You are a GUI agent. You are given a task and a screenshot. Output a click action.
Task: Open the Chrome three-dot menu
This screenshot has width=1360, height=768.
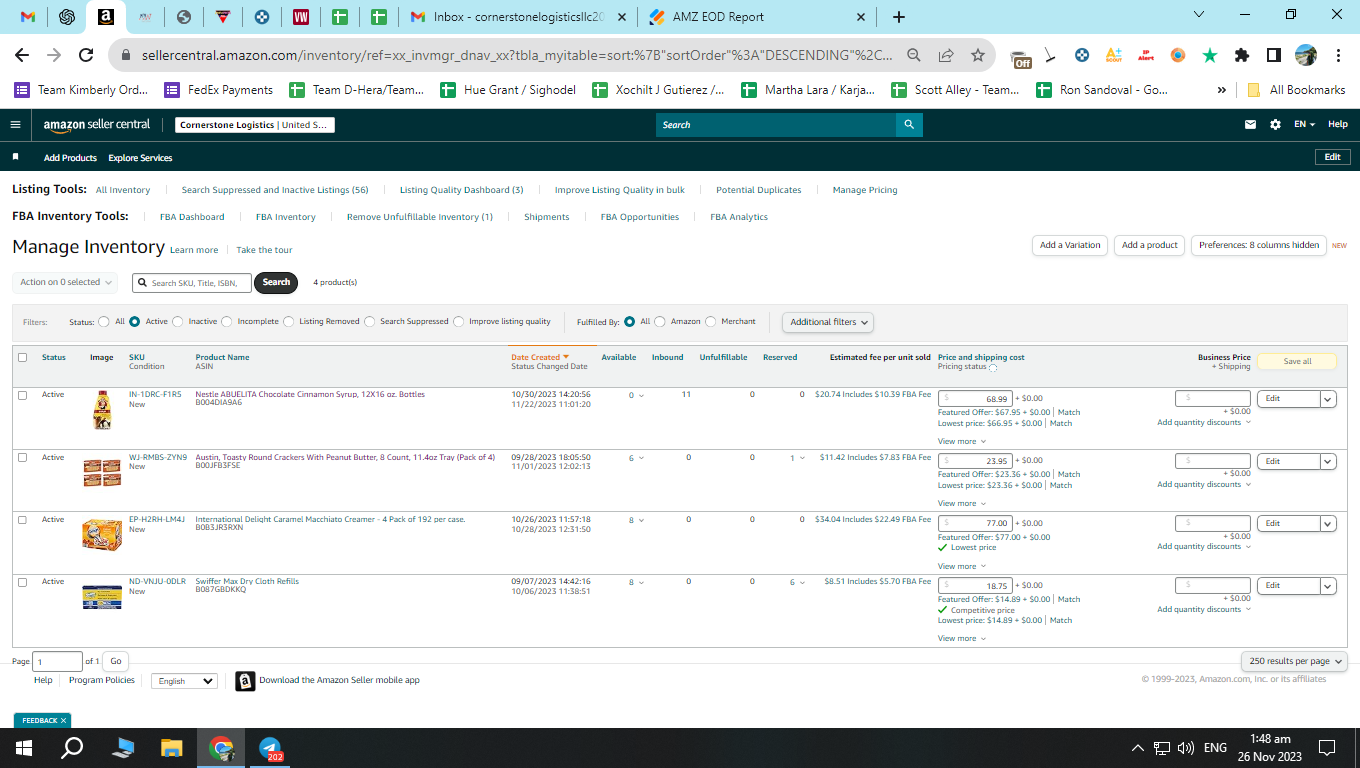click(x=1337, y=56)
